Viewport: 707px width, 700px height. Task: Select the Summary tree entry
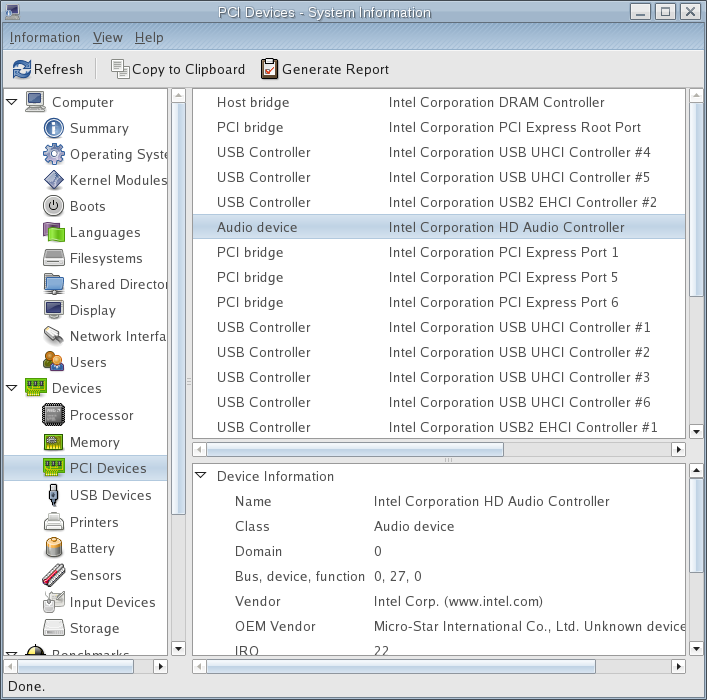tap(99, 128)
